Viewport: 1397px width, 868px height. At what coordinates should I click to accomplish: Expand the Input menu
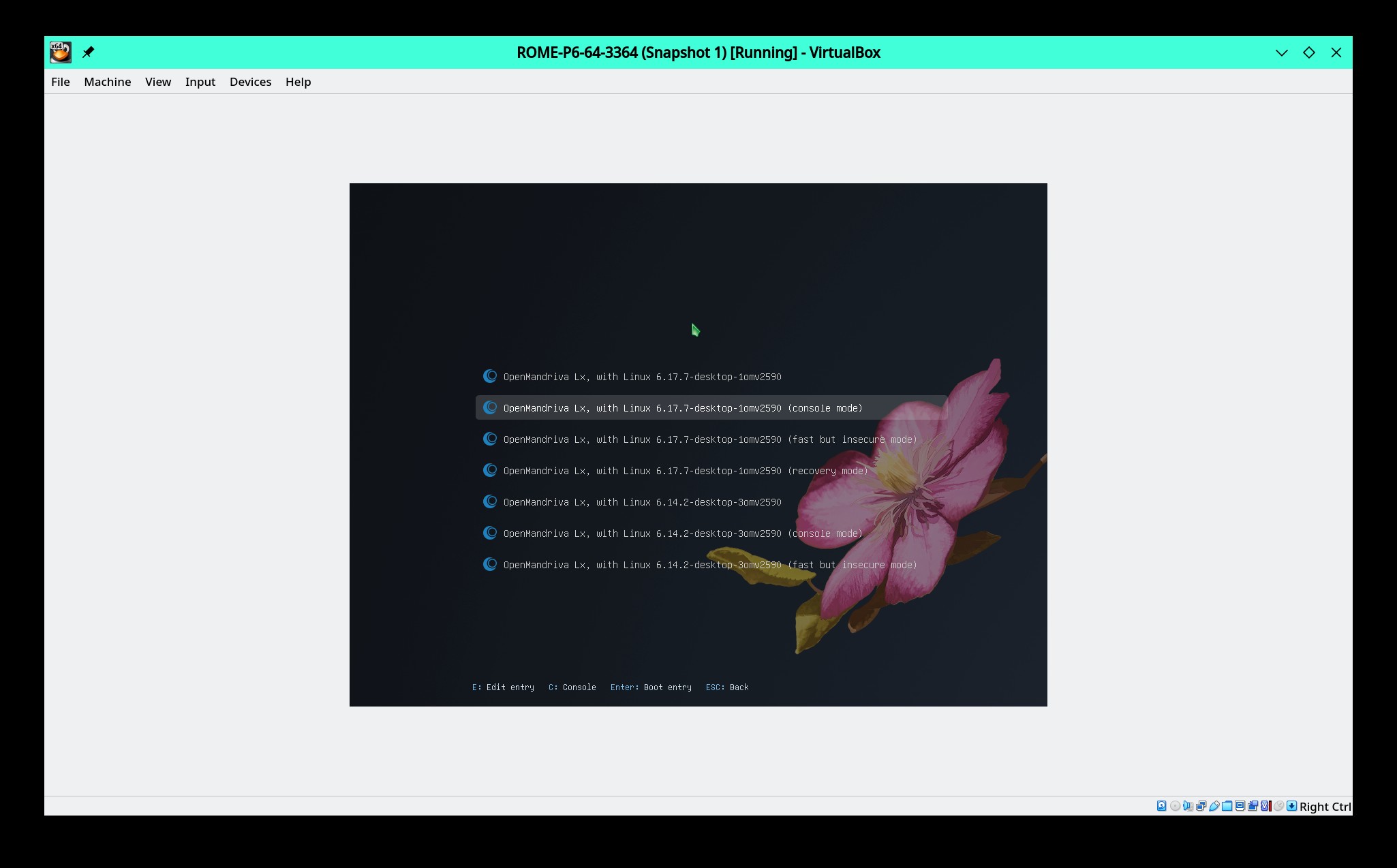200,82
